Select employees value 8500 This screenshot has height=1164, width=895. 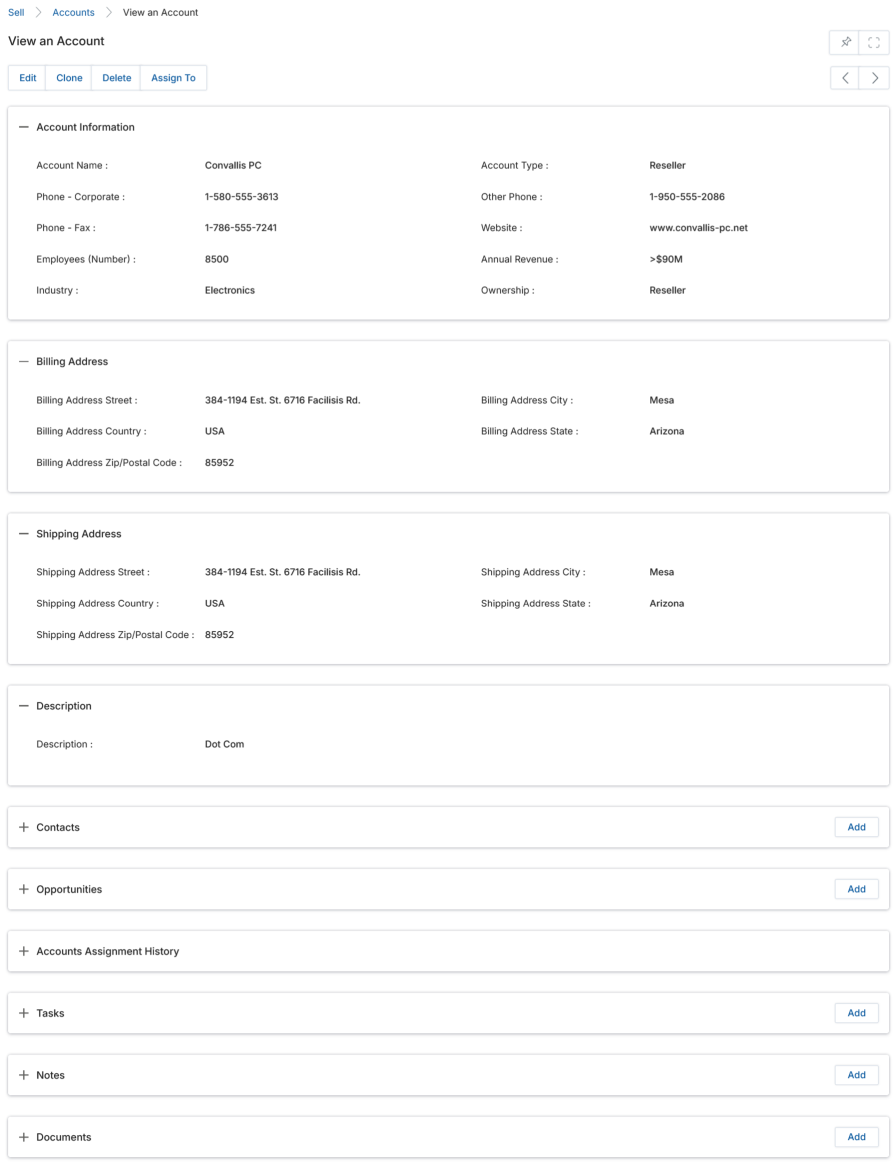217,259
